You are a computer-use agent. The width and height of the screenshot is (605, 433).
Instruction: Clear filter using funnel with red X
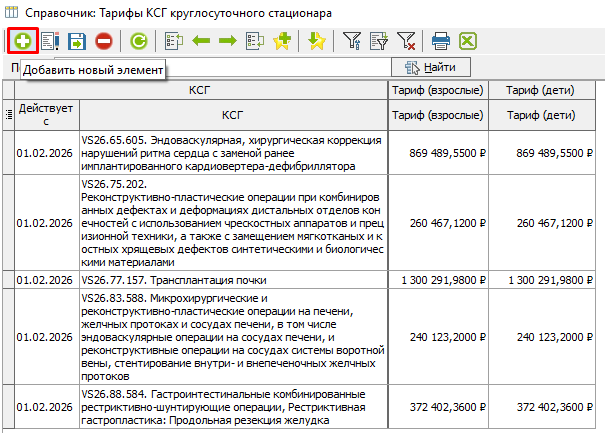click(x=406, y=41)
